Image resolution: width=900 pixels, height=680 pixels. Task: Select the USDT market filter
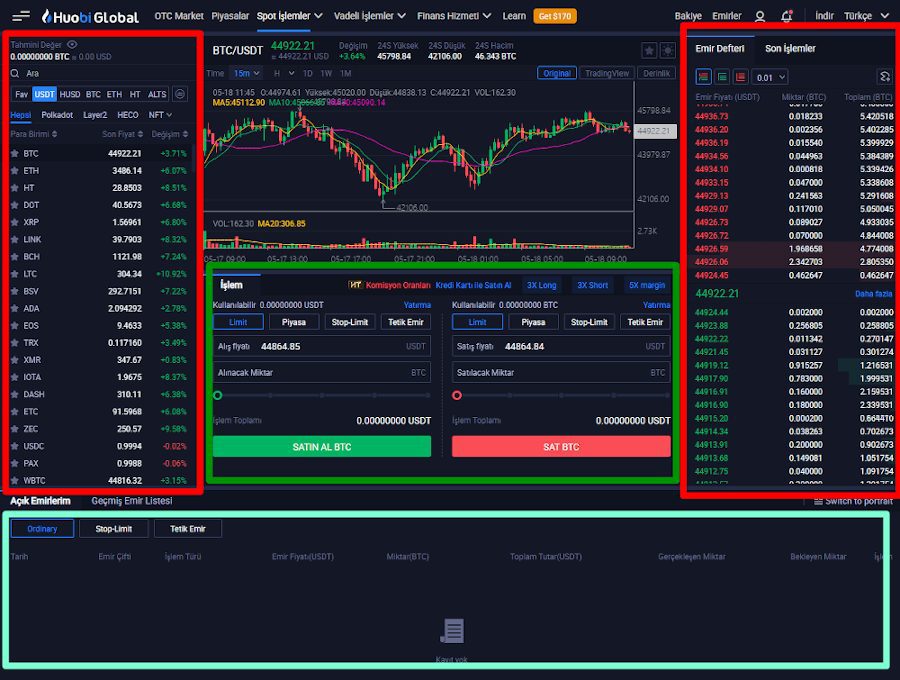44,94
